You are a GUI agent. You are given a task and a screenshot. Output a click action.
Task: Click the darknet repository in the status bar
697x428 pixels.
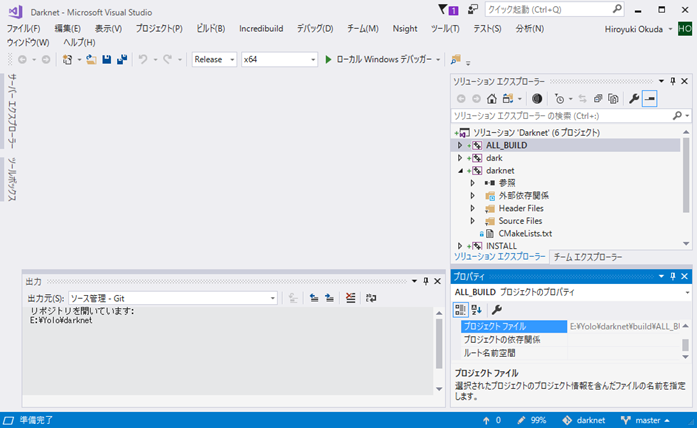(x=584, y=420)
